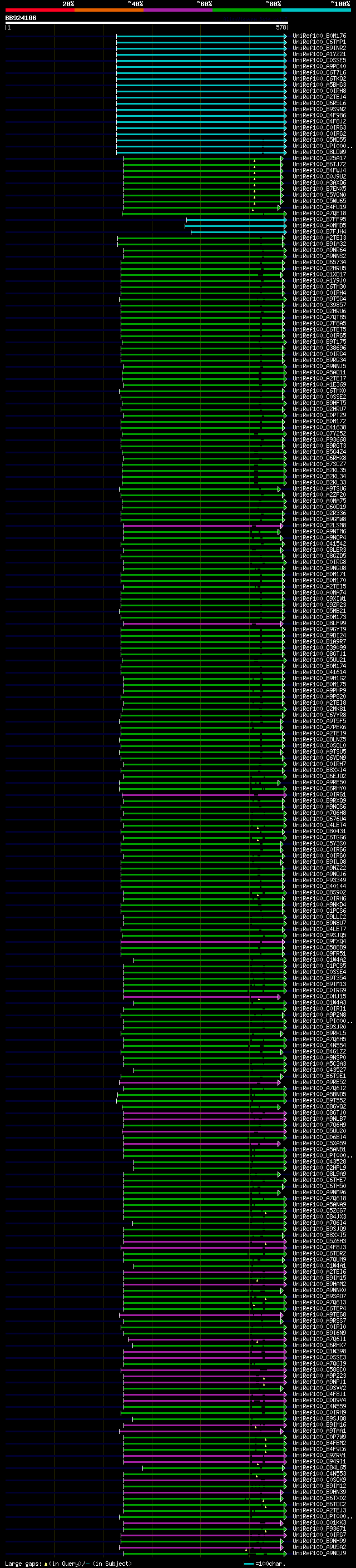Select the UniRef100_B9S9N2 label
This screenshot has width=356, height=1568.
point(319,110)
